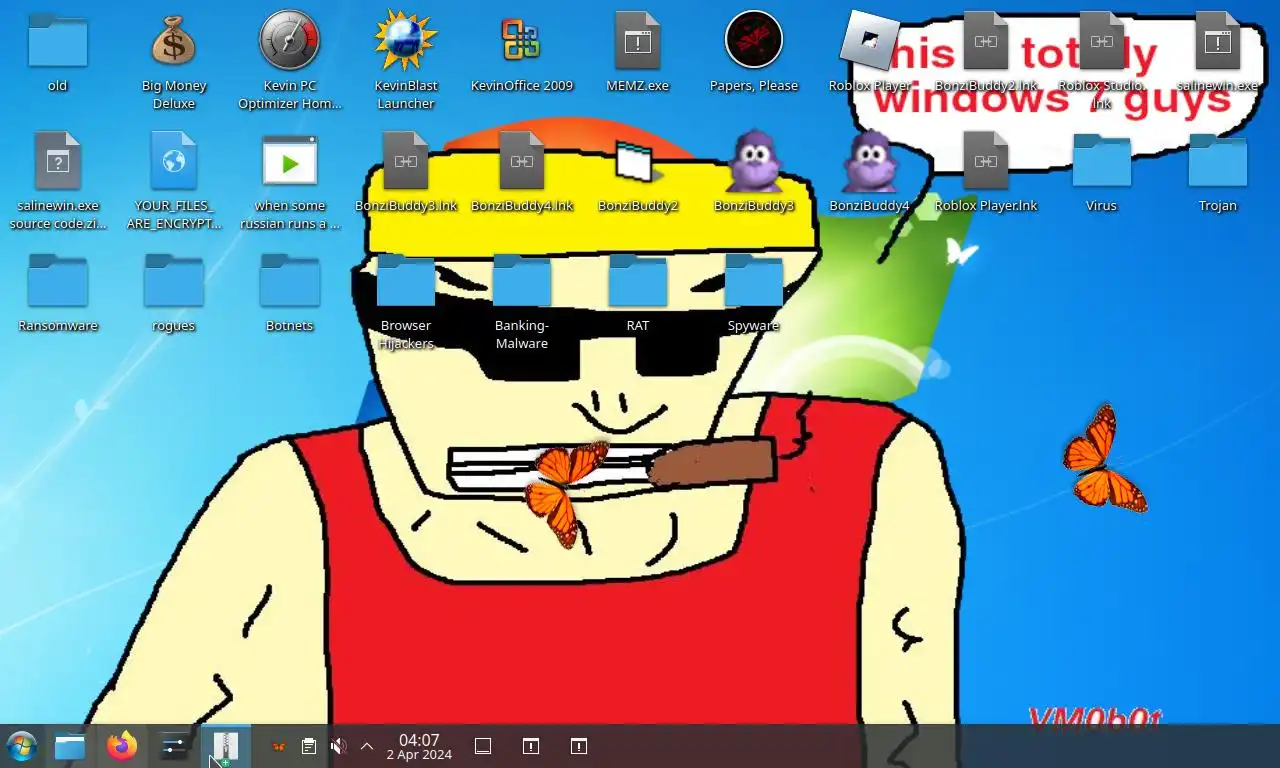
Task: Open the Windows 7 style start menu
Action: [22, 746]
